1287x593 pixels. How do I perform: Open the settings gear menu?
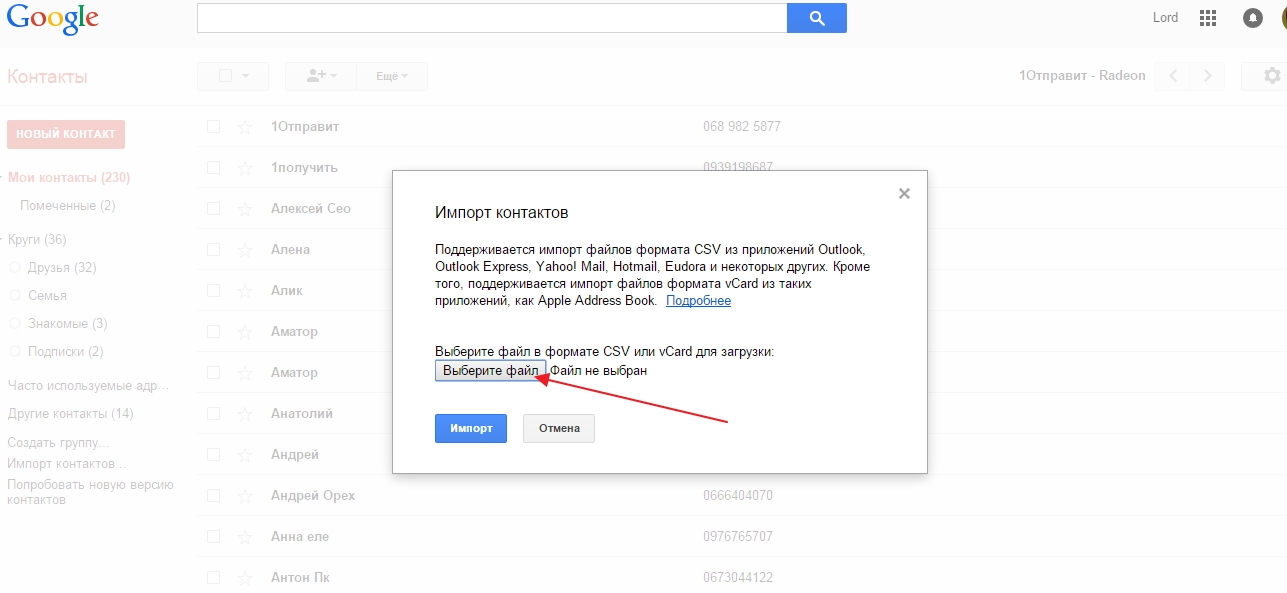(1271, 76)
